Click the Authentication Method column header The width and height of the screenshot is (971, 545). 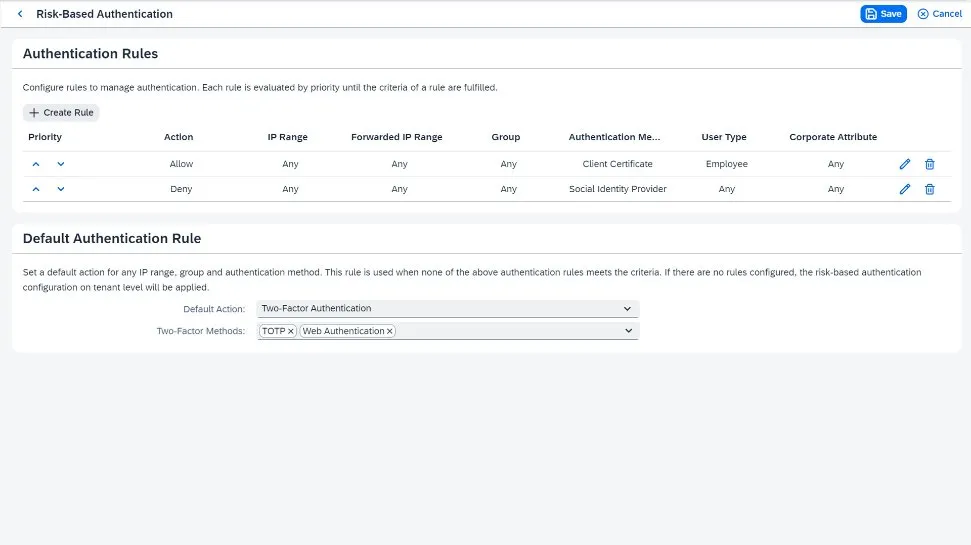pyautogui.click(x=616, y=137)
